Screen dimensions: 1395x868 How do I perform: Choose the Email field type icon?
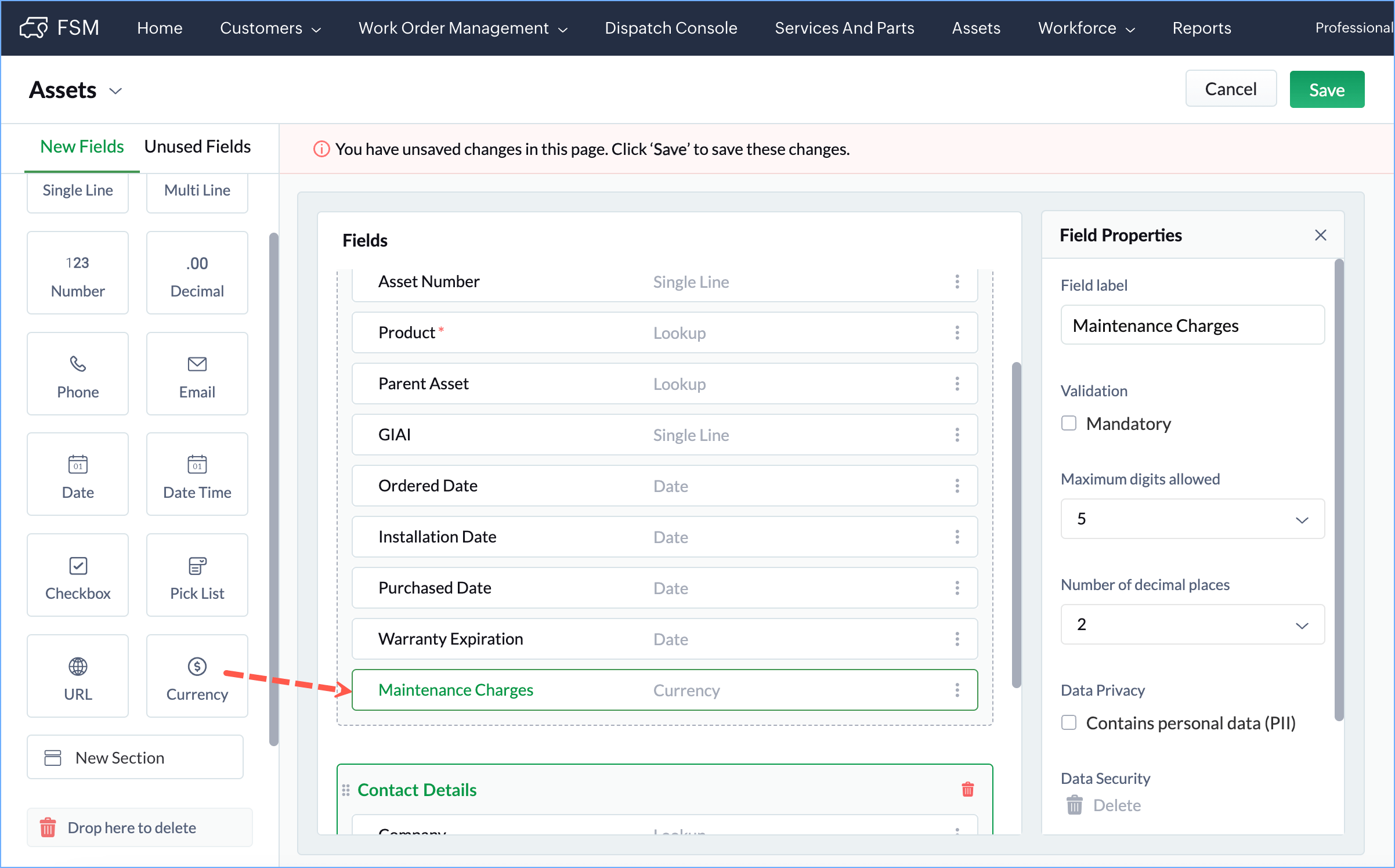(x=197, y=364)
